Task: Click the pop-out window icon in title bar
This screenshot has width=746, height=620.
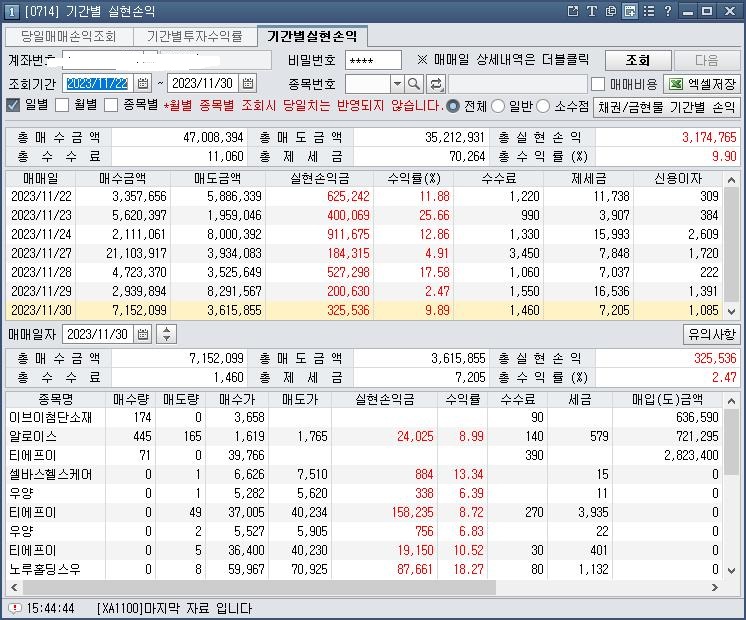Action: click(573, 11)
